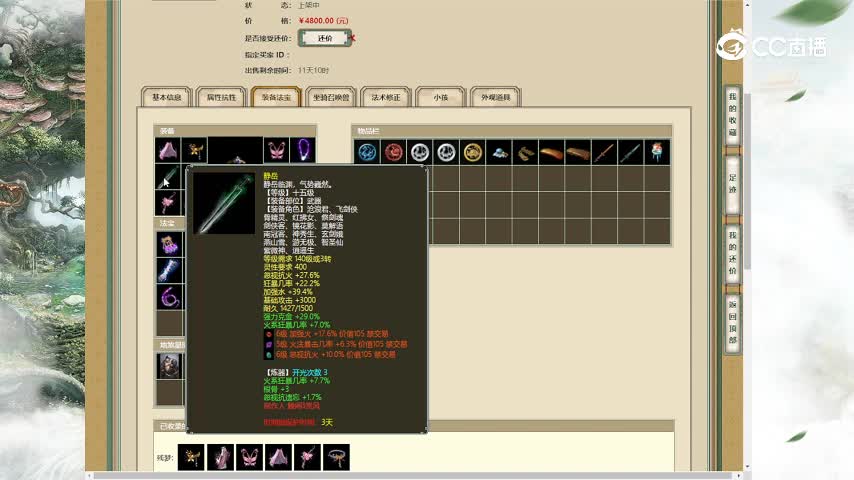Open 我的收藏 in the right sidebar

coord(733,114)
